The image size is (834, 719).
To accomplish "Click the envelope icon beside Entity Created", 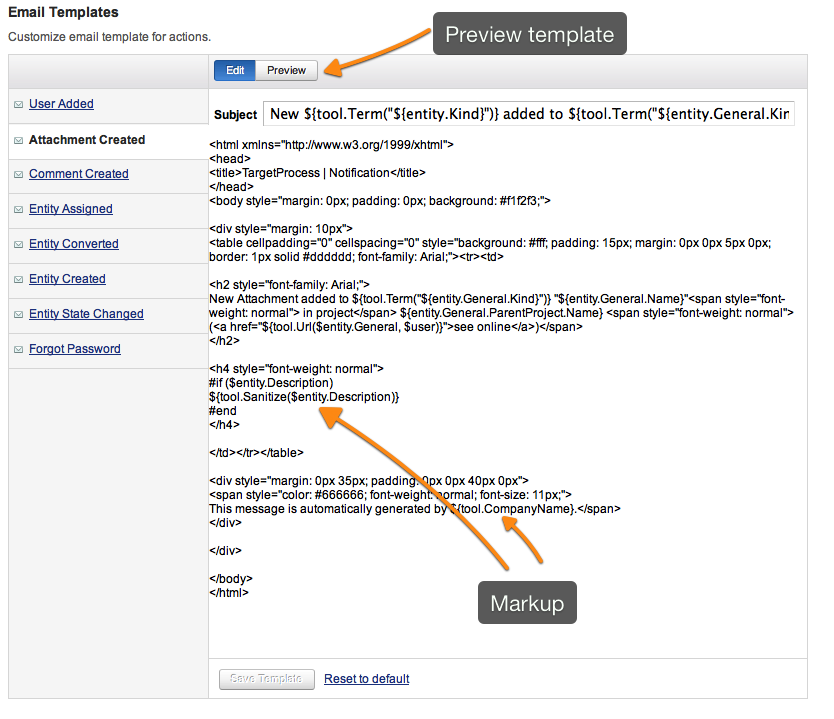I will pyautogui.click(x=17, y=279).
